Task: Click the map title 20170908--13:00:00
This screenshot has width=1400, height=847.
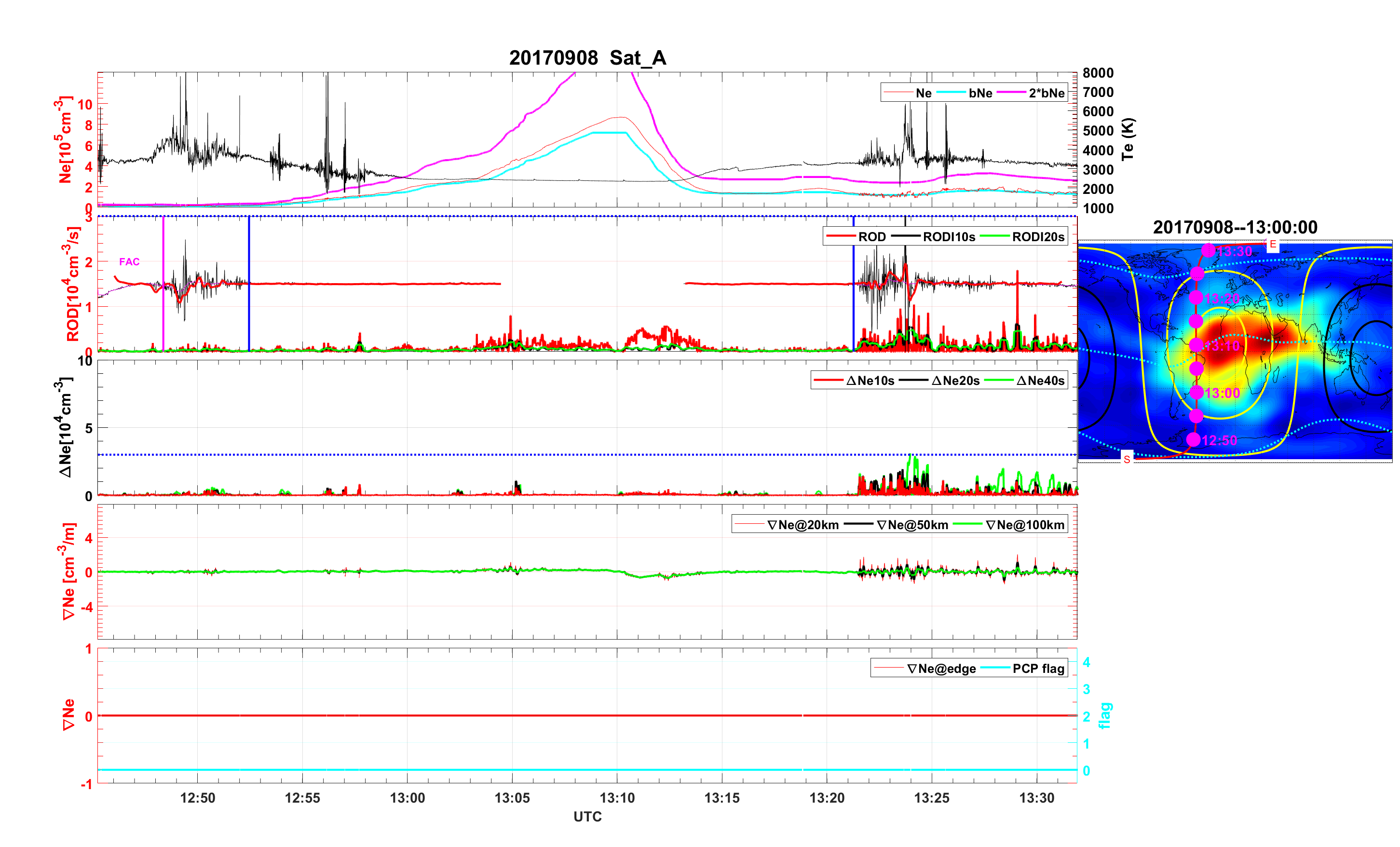Action: (x=1235, y=227)
